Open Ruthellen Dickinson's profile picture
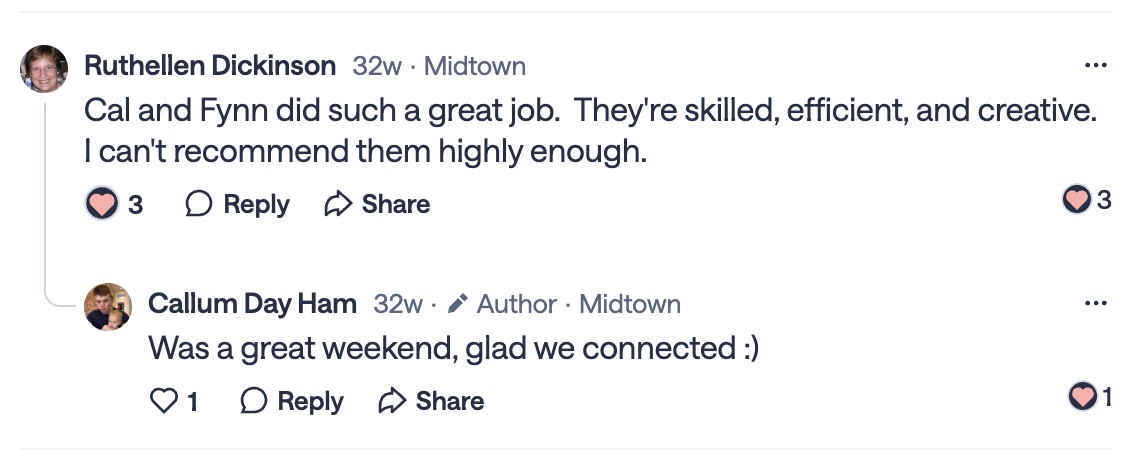 click(44, 69)
